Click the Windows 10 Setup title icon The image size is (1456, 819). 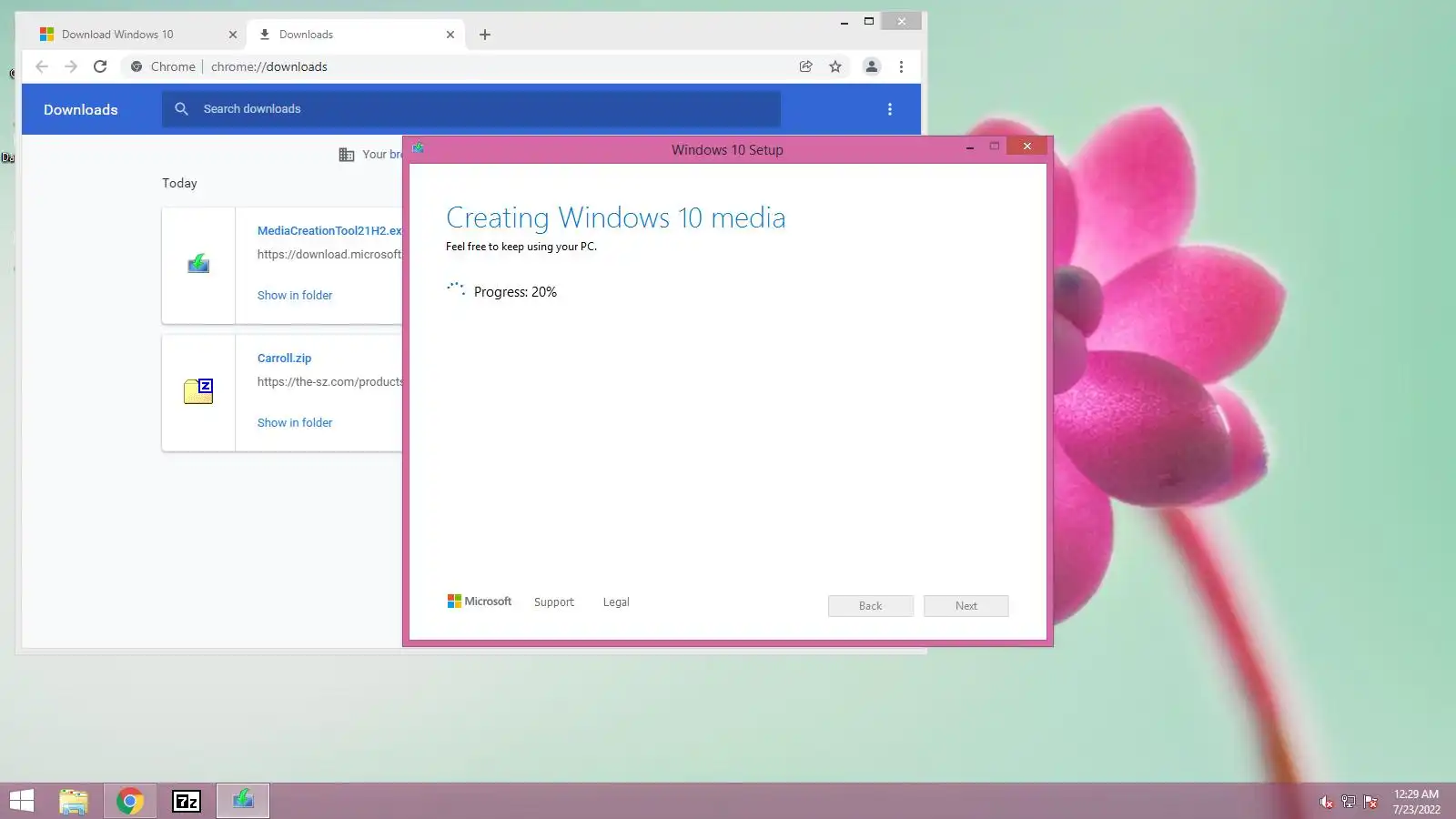point(419,147)
